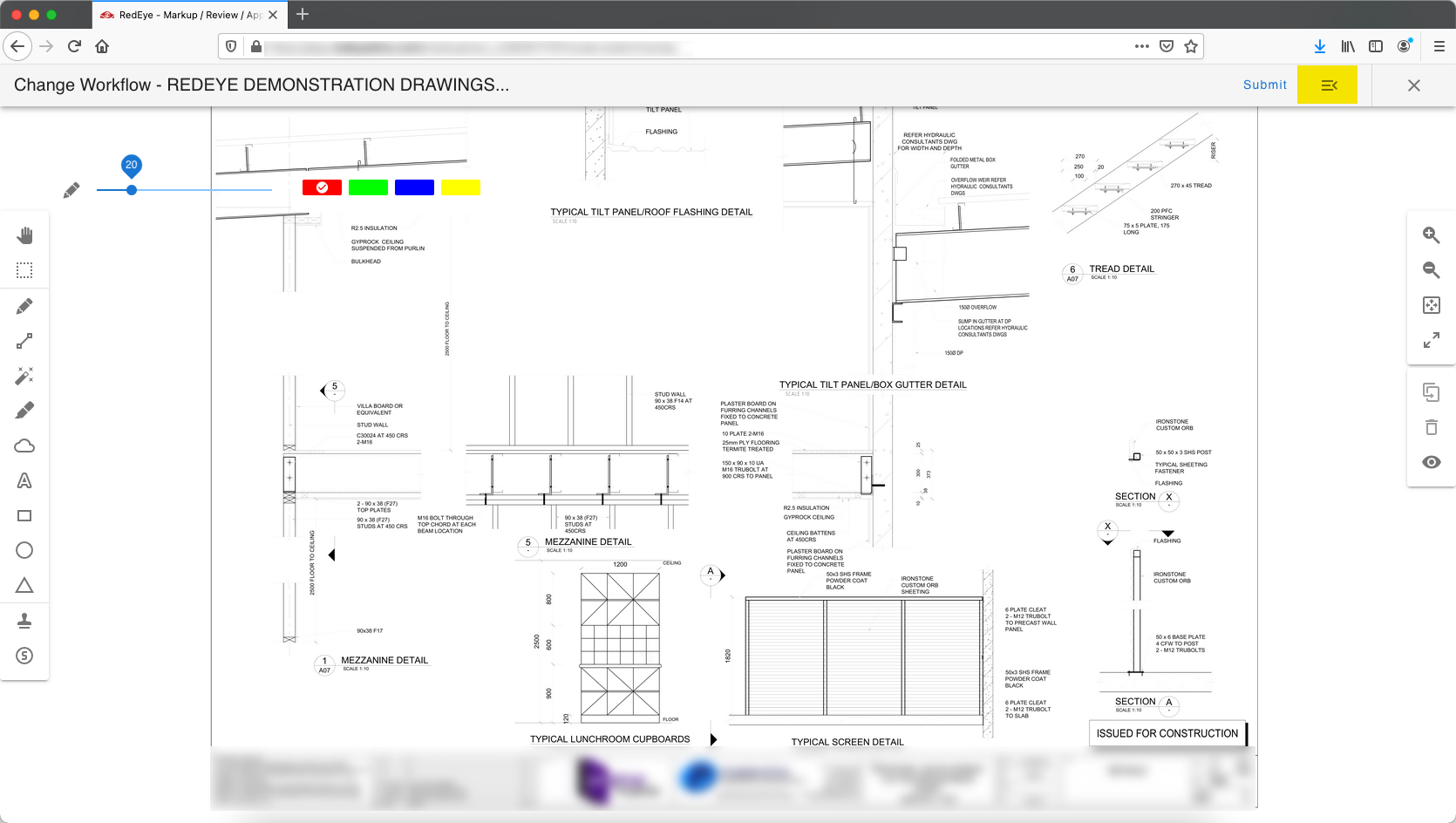The width and height of the screenshot is (1456, 823).
Task: Click the "TREAD DETAIL" drawing title
Action: (x=1121, y=269)
